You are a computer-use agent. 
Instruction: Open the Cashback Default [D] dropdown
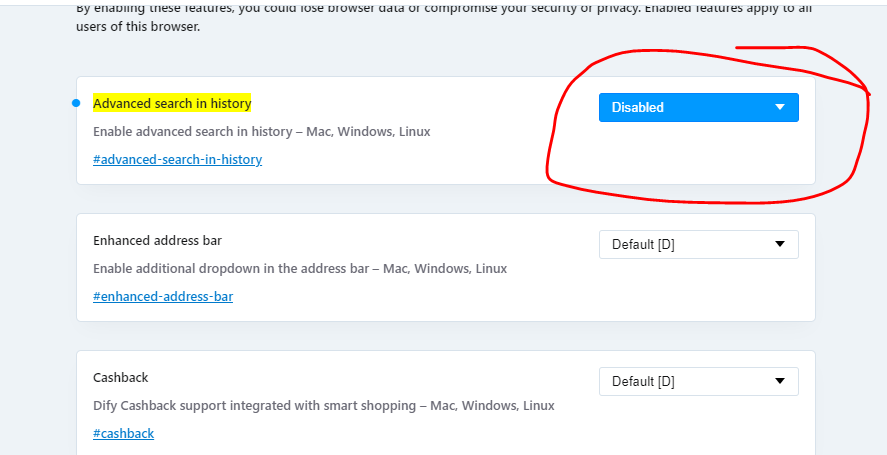pyautogui.click(x=699, y=381)
